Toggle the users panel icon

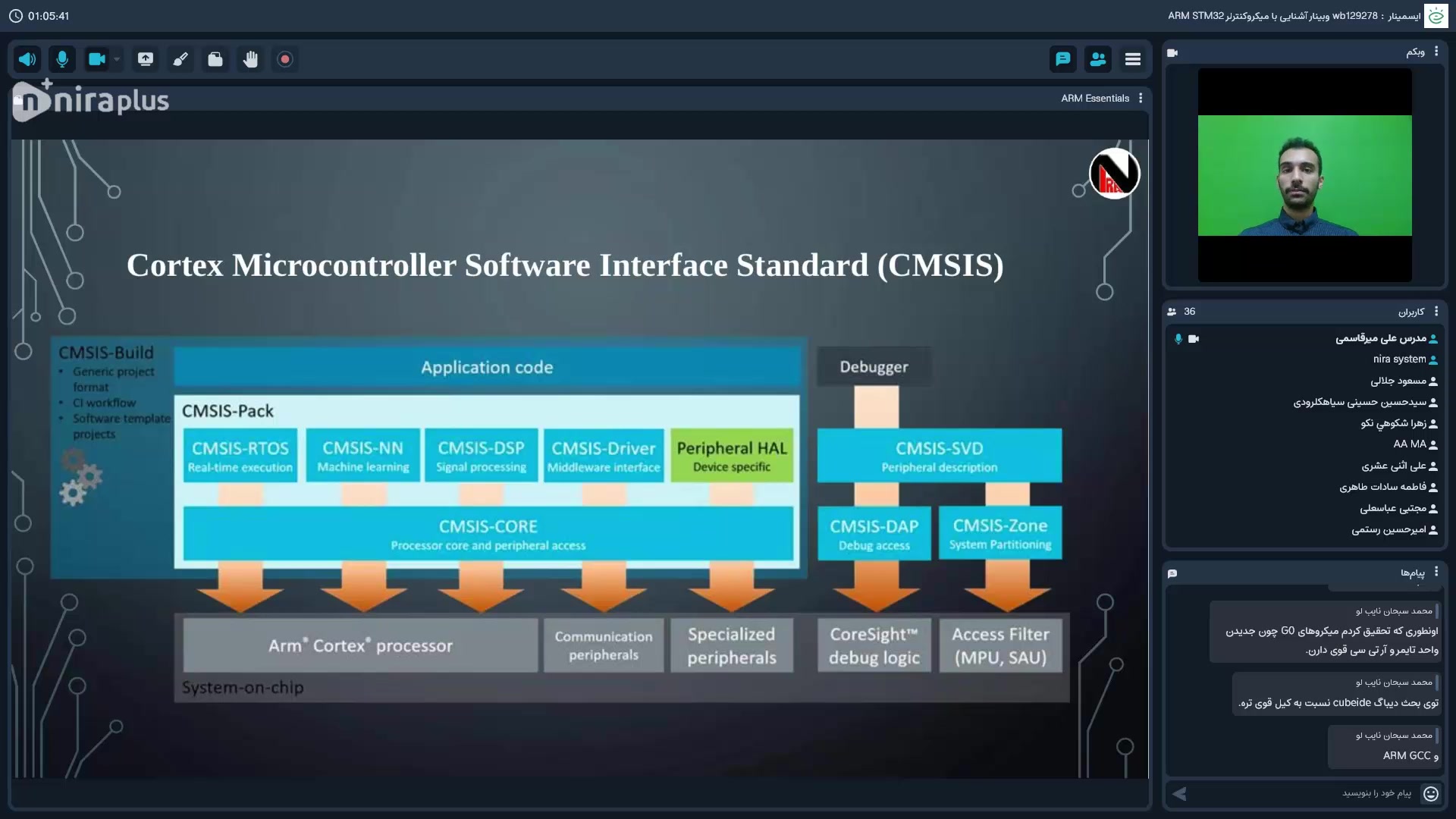pyautogui.click(x=1098, y=59)
